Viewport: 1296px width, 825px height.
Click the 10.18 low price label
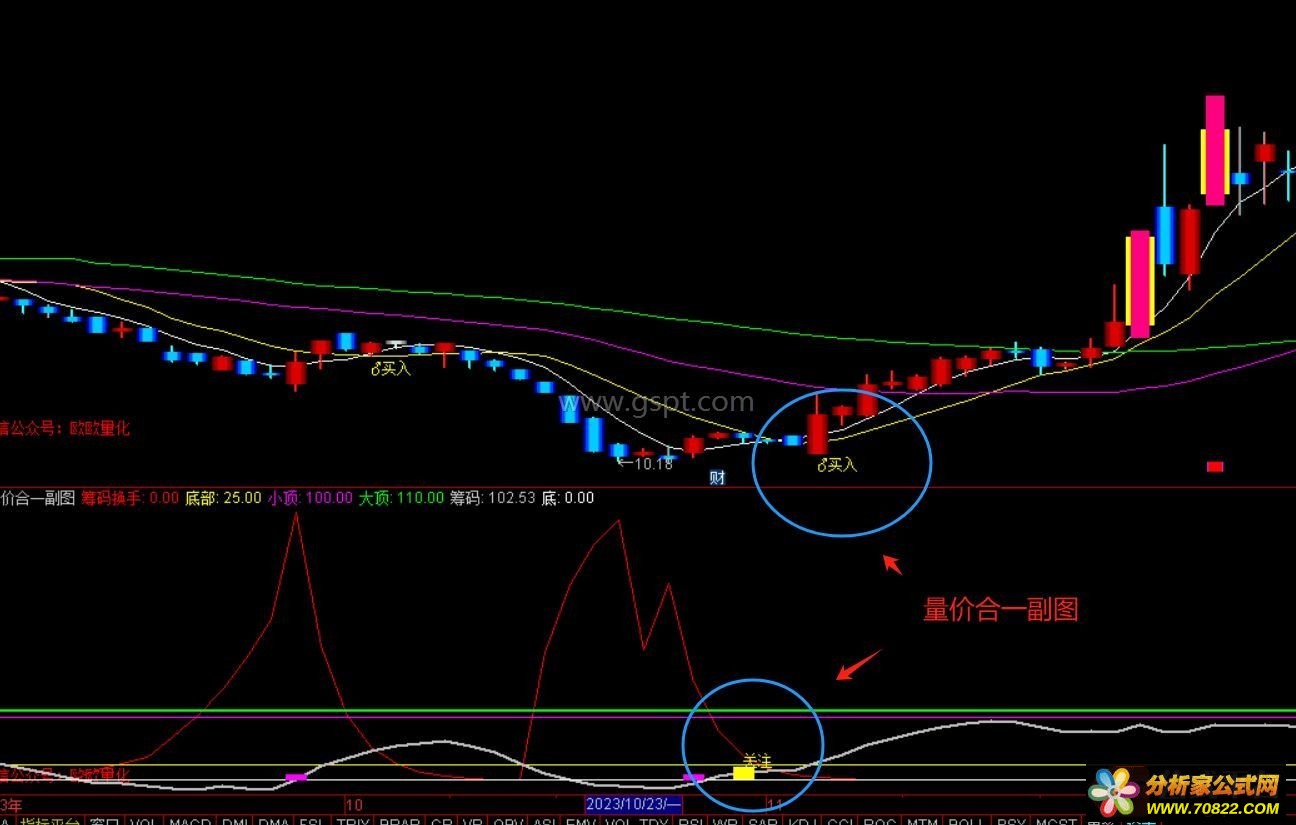653,463
